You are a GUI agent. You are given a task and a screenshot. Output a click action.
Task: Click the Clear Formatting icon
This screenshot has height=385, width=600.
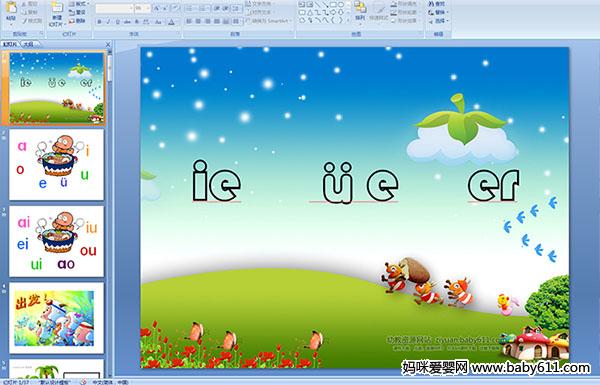(176, 8)
